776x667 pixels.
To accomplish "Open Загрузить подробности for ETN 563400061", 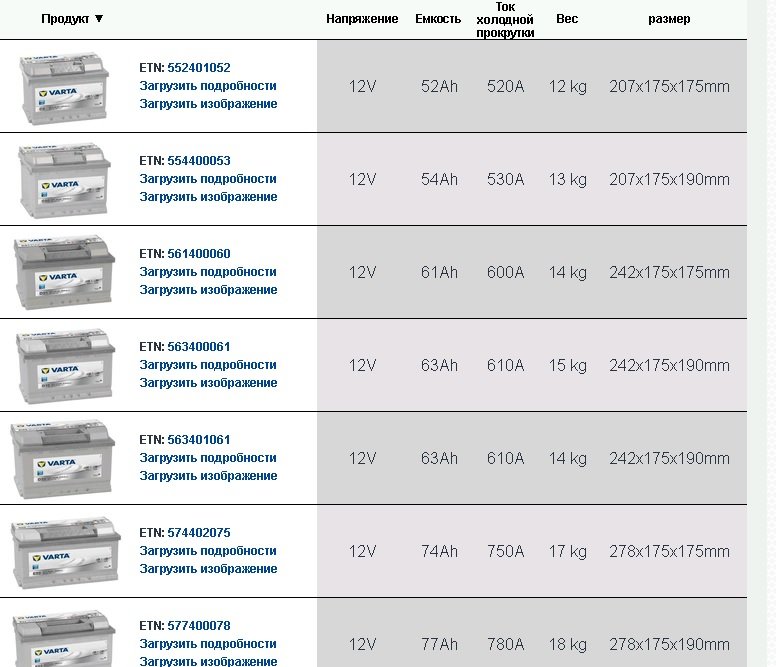I will pos(208,365).
